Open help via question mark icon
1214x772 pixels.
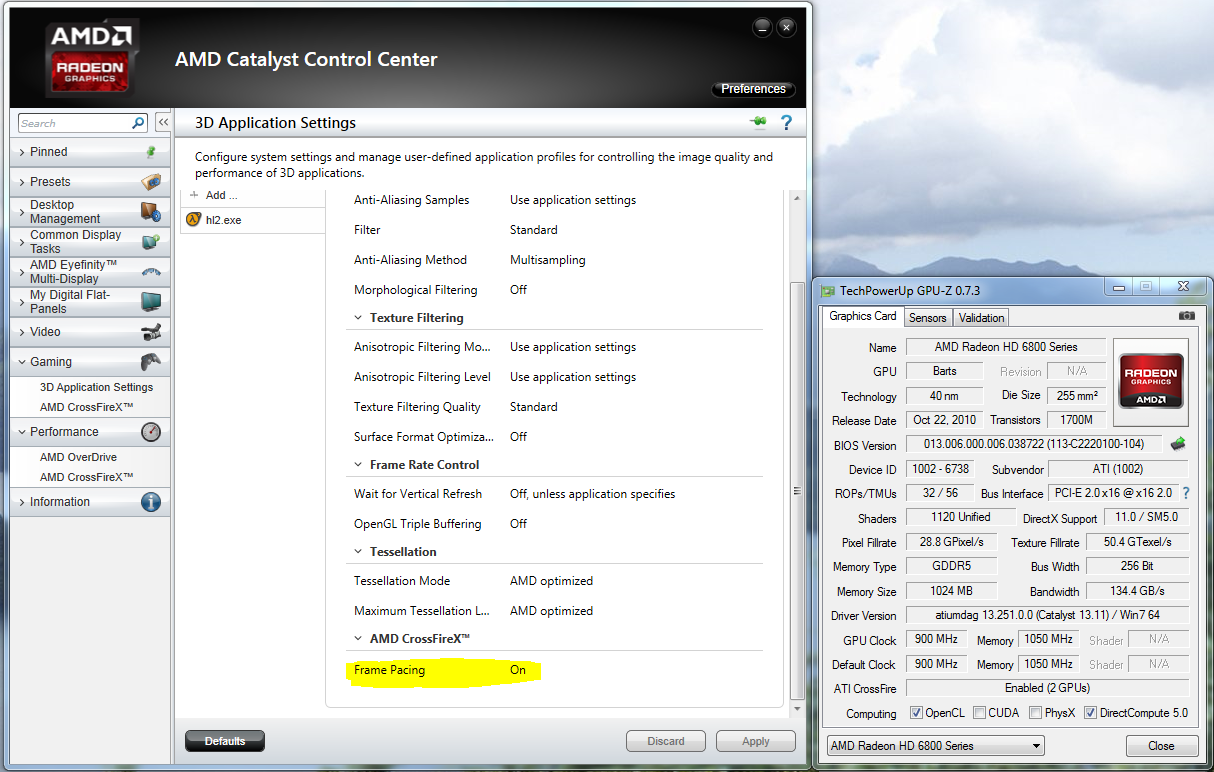[x=787, y=122]
